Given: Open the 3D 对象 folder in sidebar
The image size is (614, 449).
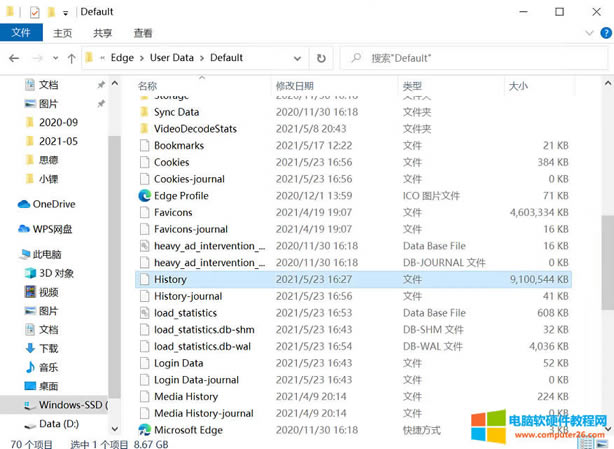Looking at the screenshot, I should 57,273.
